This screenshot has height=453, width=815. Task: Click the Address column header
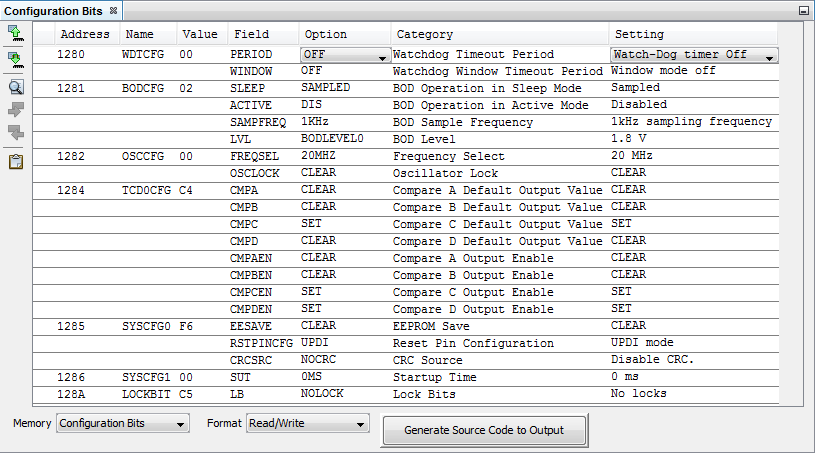85,34
